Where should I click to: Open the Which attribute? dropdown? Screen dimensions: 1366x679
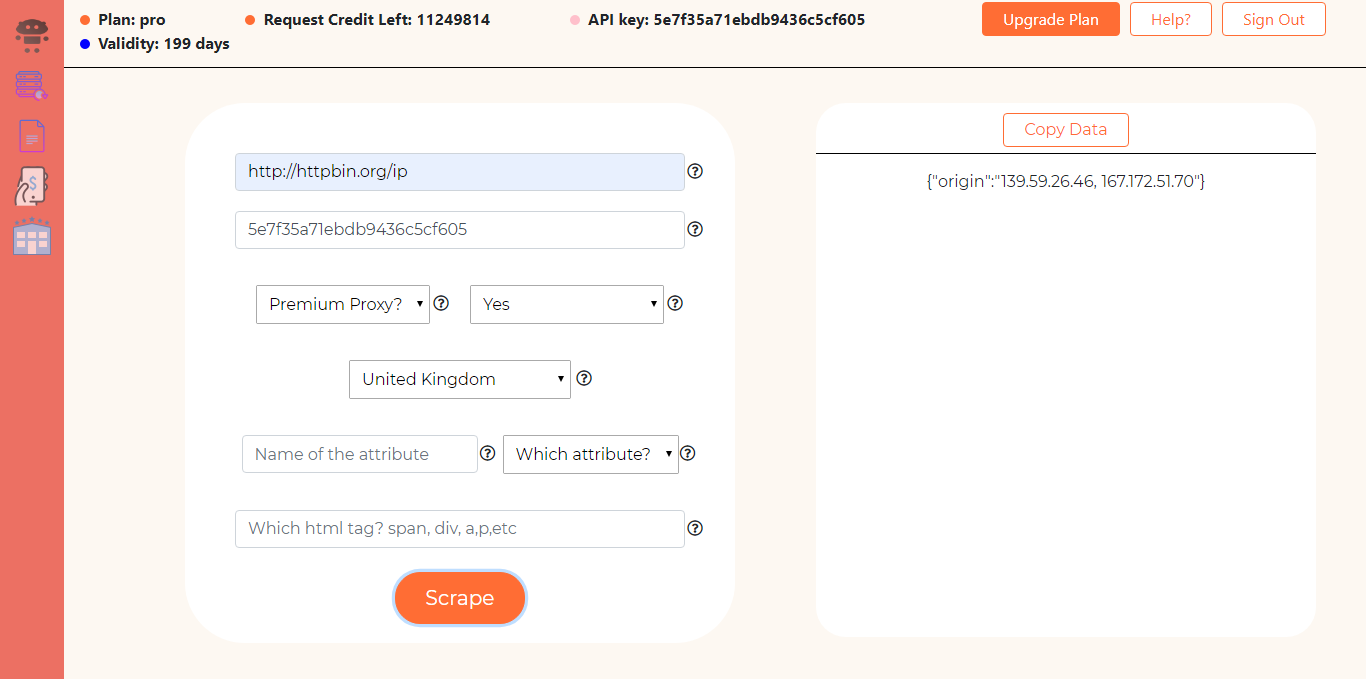click(x=591, y=454)
